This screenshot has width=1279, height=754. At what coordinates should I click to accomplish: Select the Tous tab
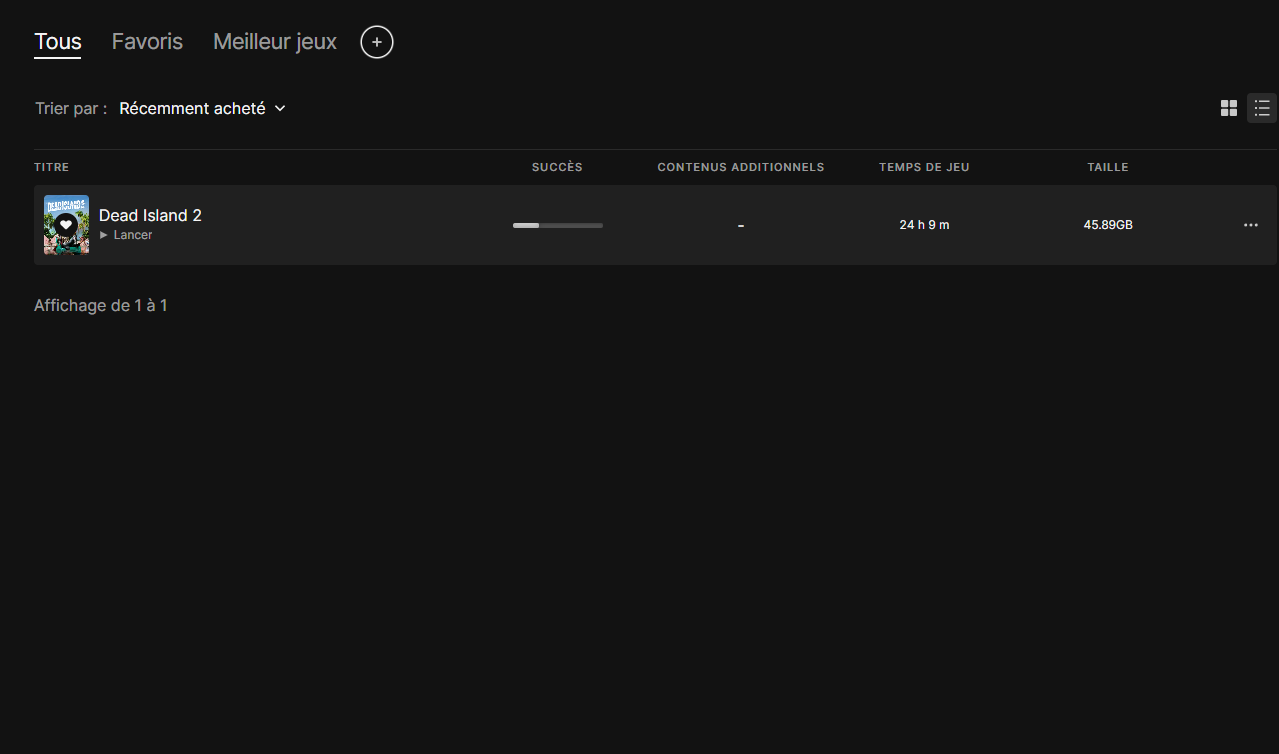[x=58, y=42]
